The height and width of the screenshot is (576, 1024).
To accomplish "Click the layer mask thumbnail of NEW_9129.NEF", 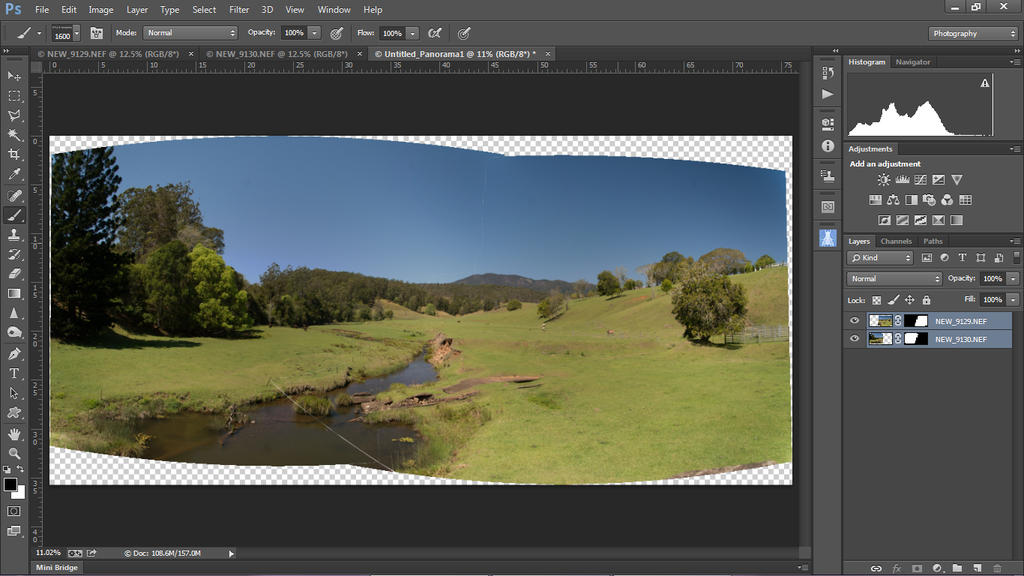I will (916, 321).
